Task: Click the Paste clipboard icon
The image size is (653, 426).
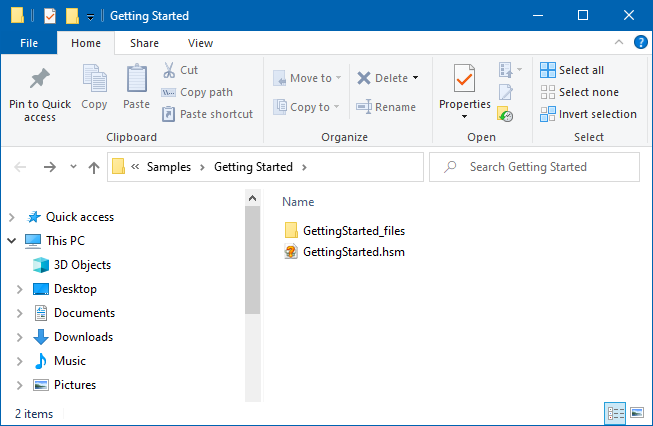Action: pyautogui.click(x=136, y=79)
